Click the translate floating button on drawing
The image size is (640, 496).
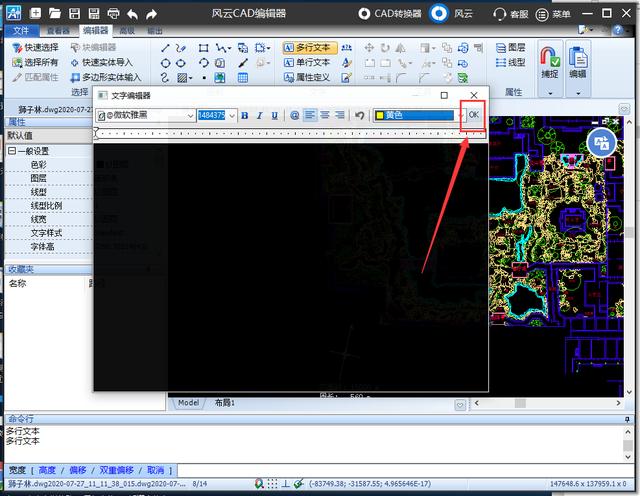pos(601,142)
